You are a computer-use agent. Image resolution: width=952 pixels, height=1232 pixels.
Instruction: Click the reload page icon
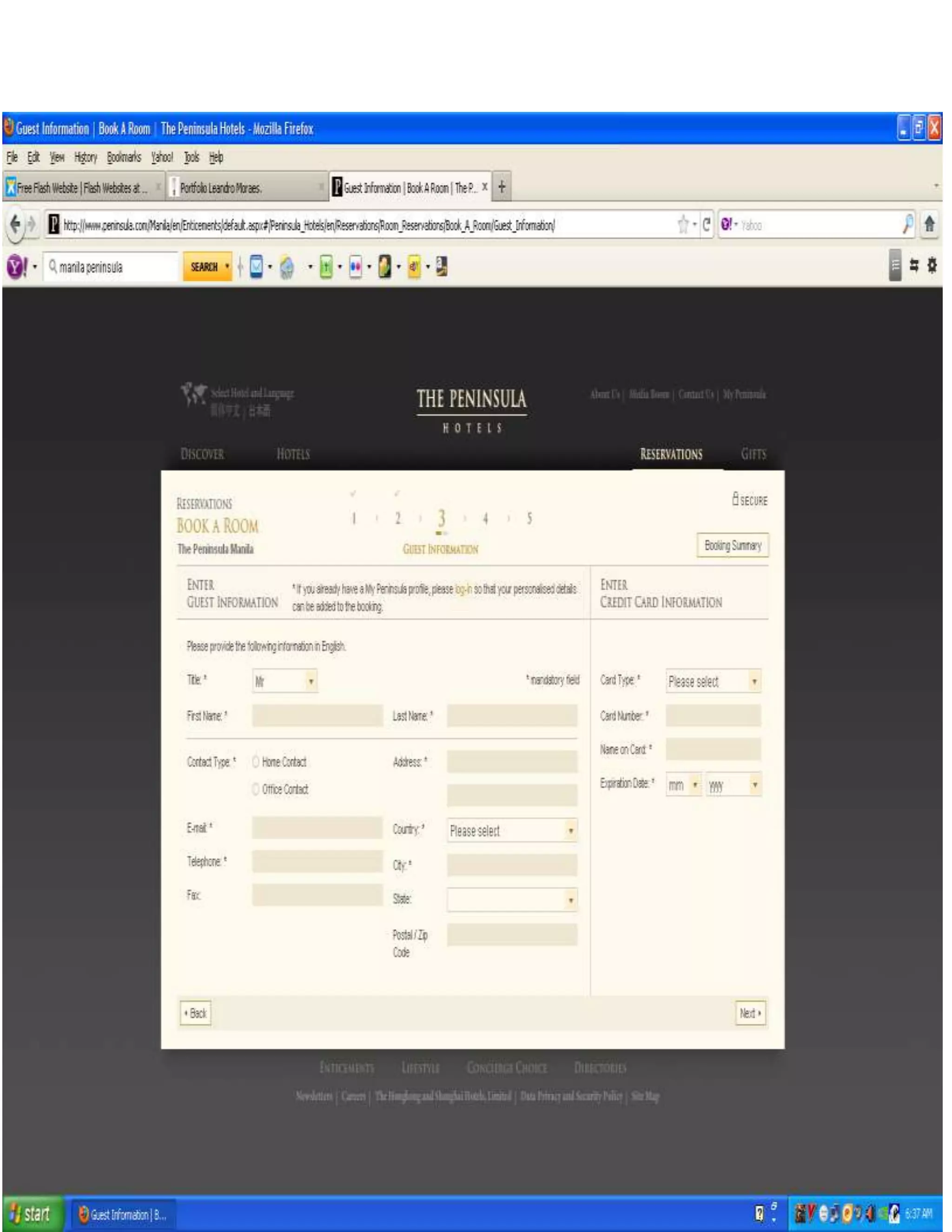[x=706, y=225]
